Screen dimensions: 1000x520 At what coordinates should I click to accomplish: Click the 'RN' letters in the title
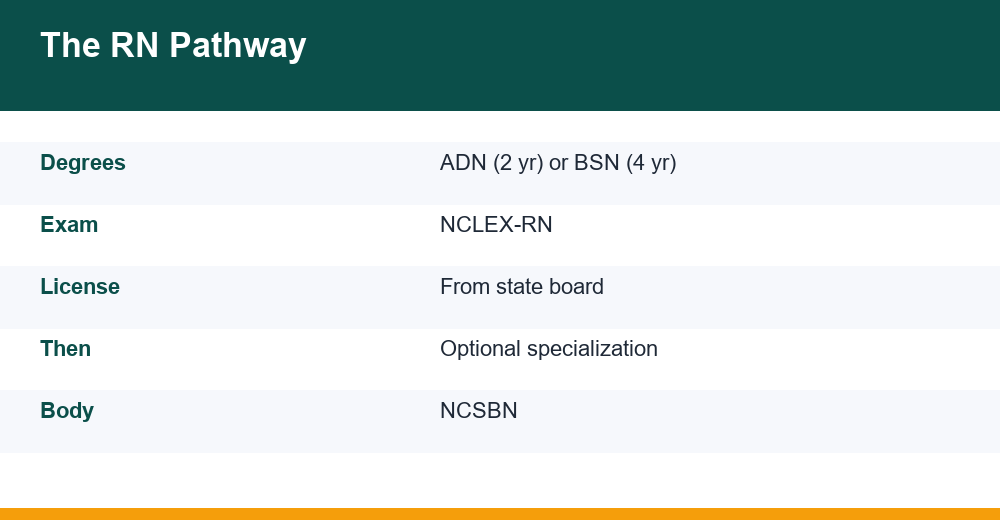(x=135, y=46)
